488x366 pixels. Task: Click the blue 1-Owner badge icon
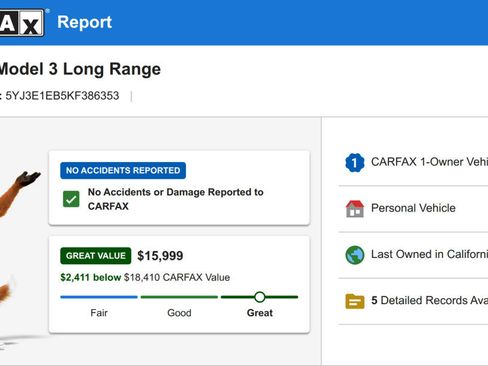click(x=355, y=163)
